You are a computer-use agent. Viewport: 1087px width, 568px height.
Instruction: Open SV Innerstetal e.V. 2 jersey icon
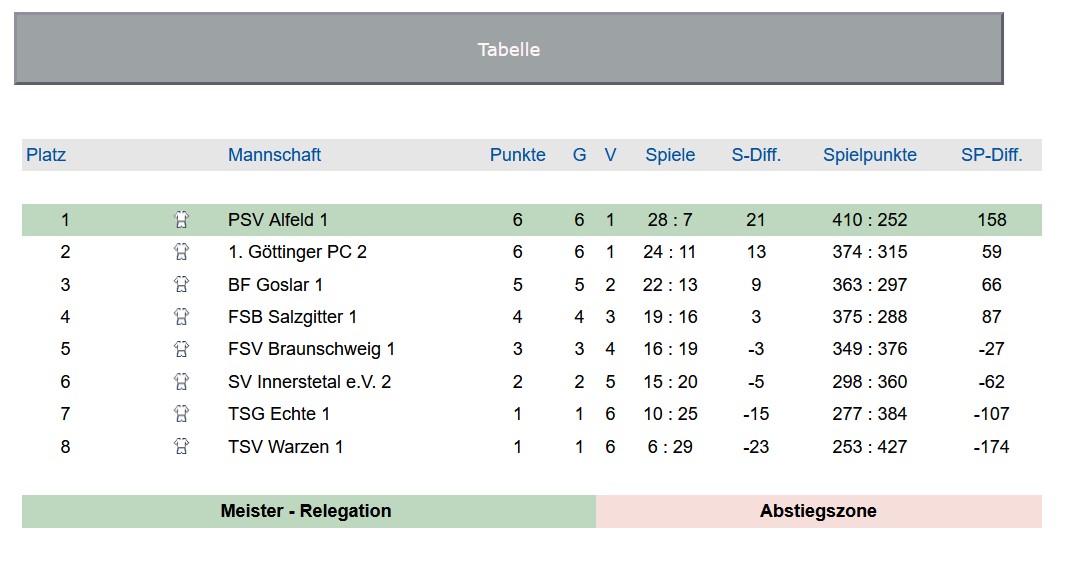(x=181, y=382)
